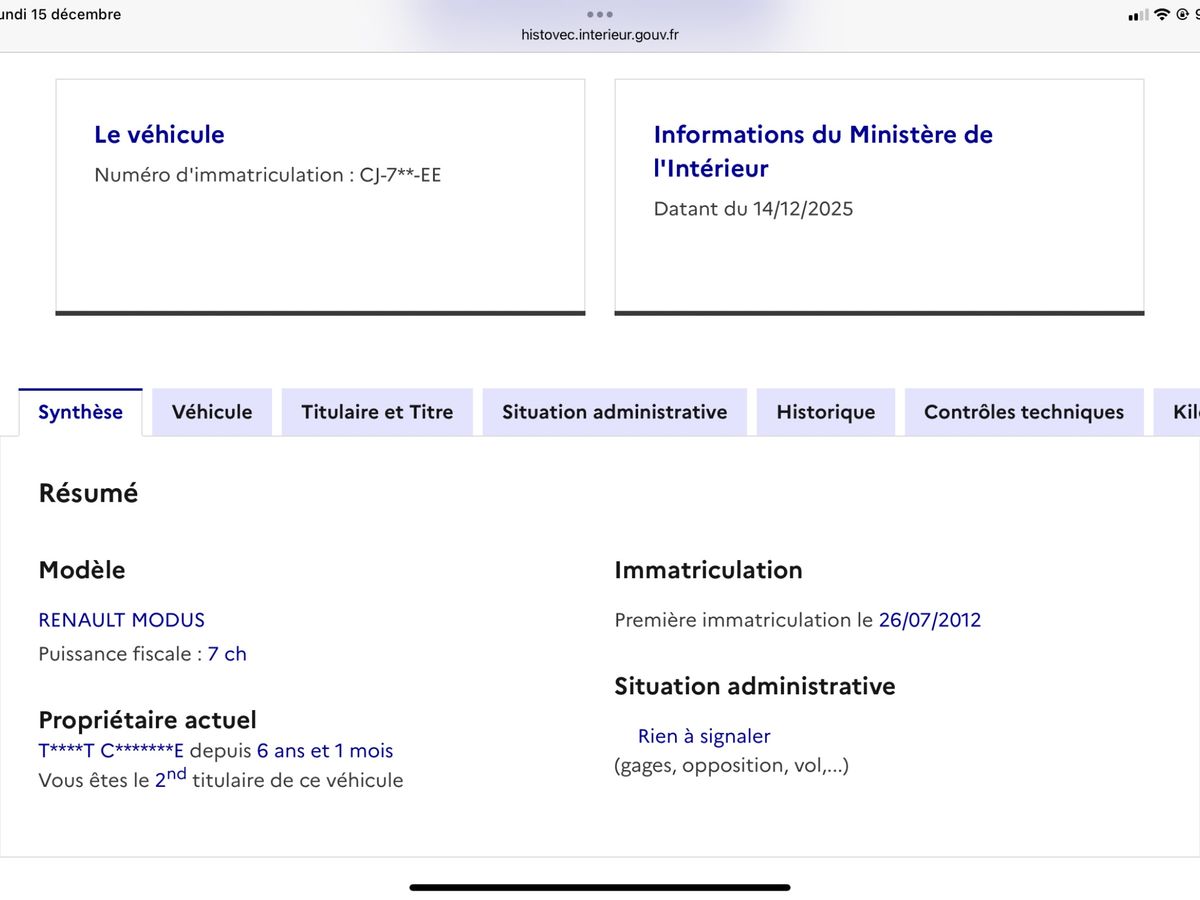Switch to the Véhicule tab
The image size is (1200, 900).
click(x=211, y=411)
